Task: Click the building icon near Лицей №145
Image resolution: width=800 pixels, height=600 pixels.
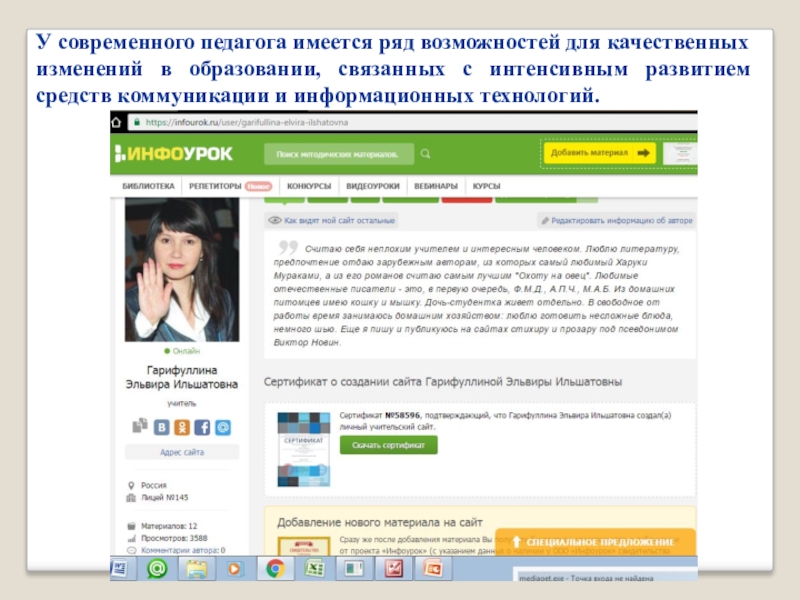Action: tap(131, 497)
